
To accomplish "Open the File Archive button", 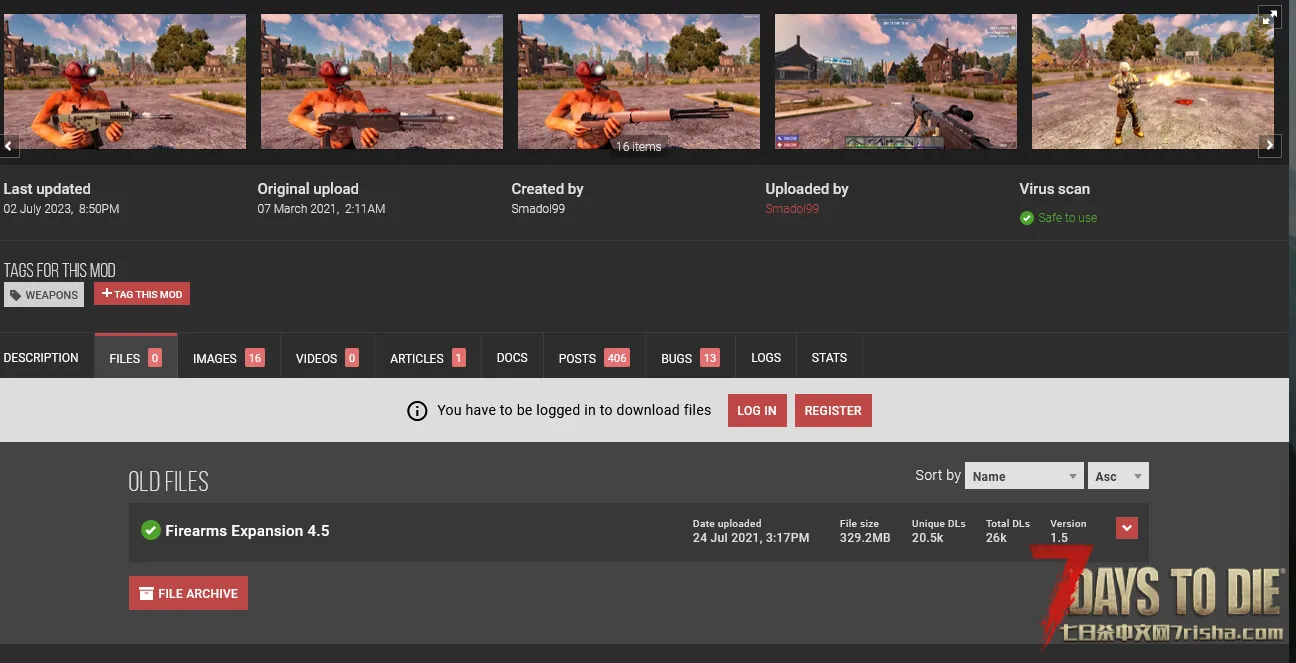I will coord(188,593).
